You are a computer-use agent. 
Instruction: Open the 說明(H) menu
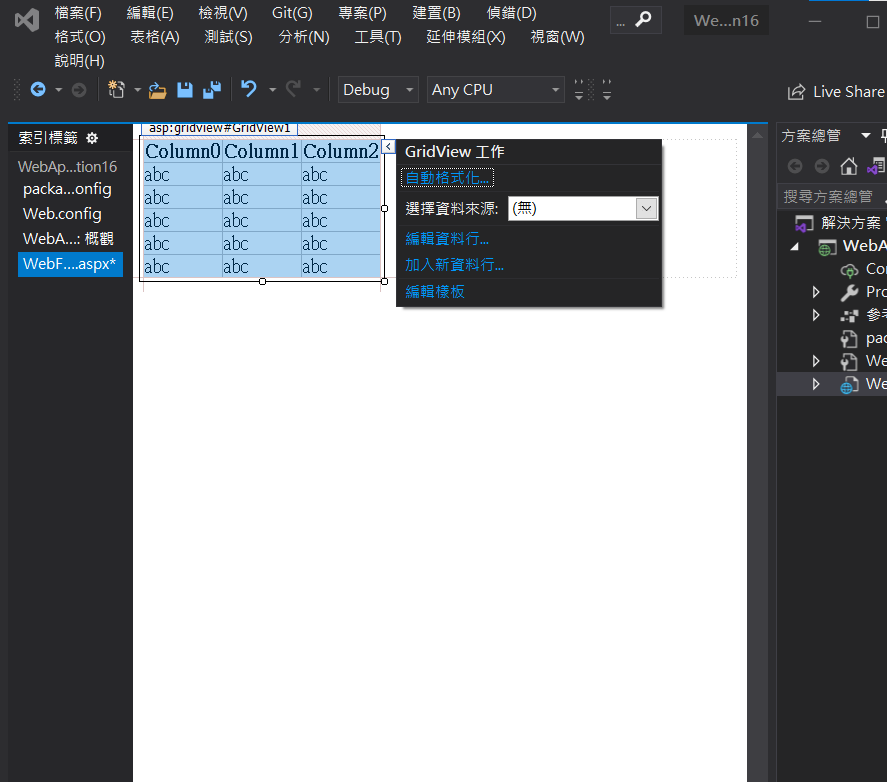(79, 61)
